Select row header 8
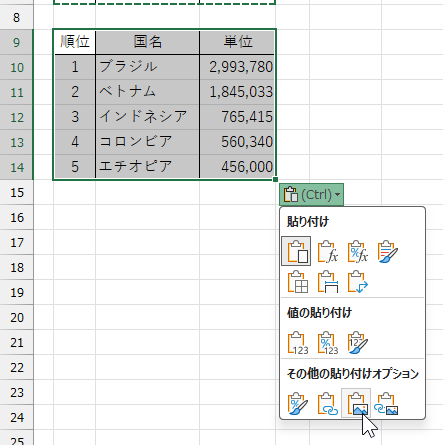The image size is (443, 445). point(16,17)
